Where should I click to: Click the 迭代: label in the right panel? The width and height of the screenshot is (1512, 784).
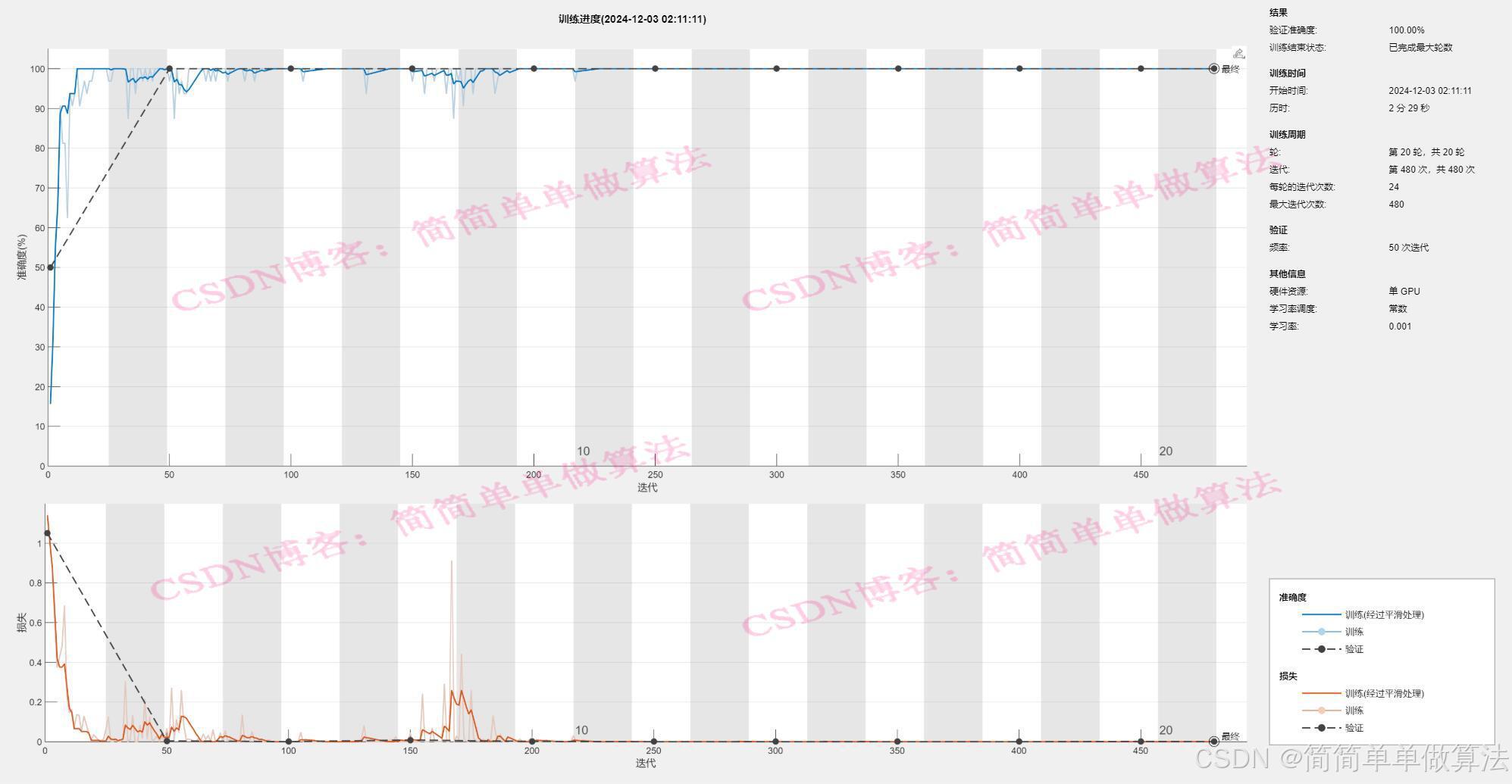tap(1279, 170)
